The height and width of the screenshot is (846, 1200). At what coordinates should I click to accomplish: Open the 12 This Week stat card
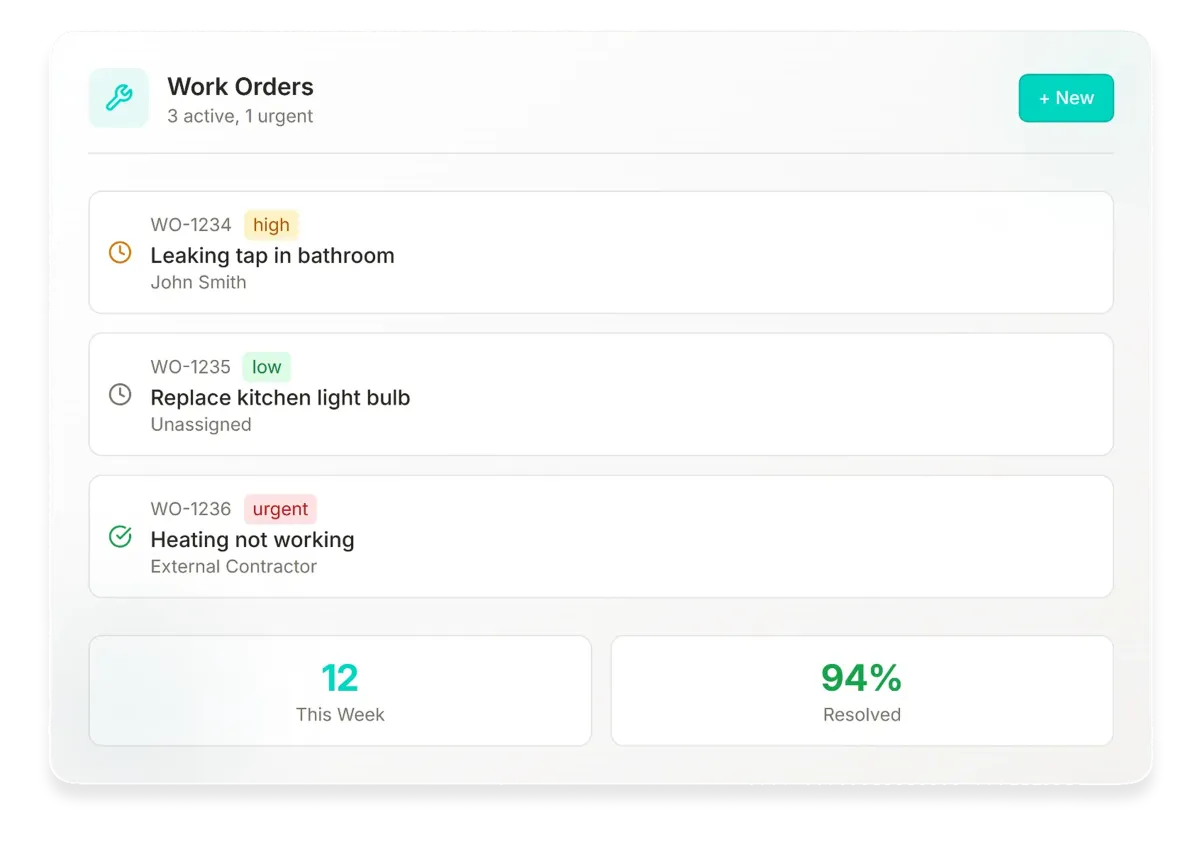coord(340,690)
